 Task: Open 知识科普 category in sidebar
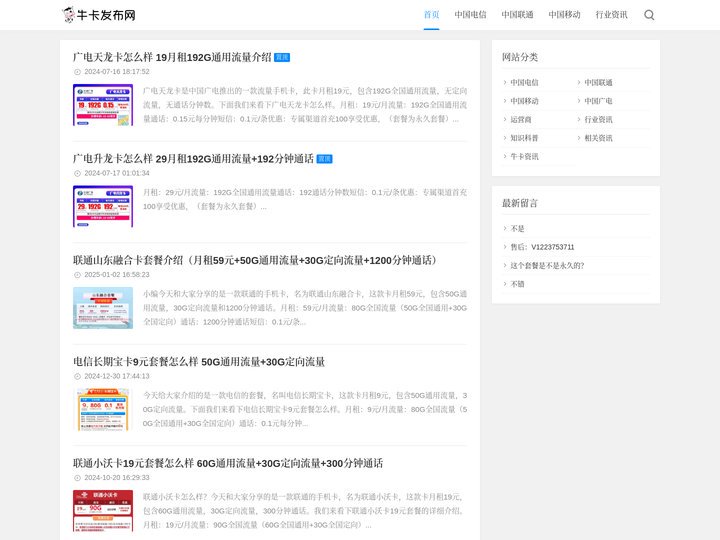click(x=524, y=138)
